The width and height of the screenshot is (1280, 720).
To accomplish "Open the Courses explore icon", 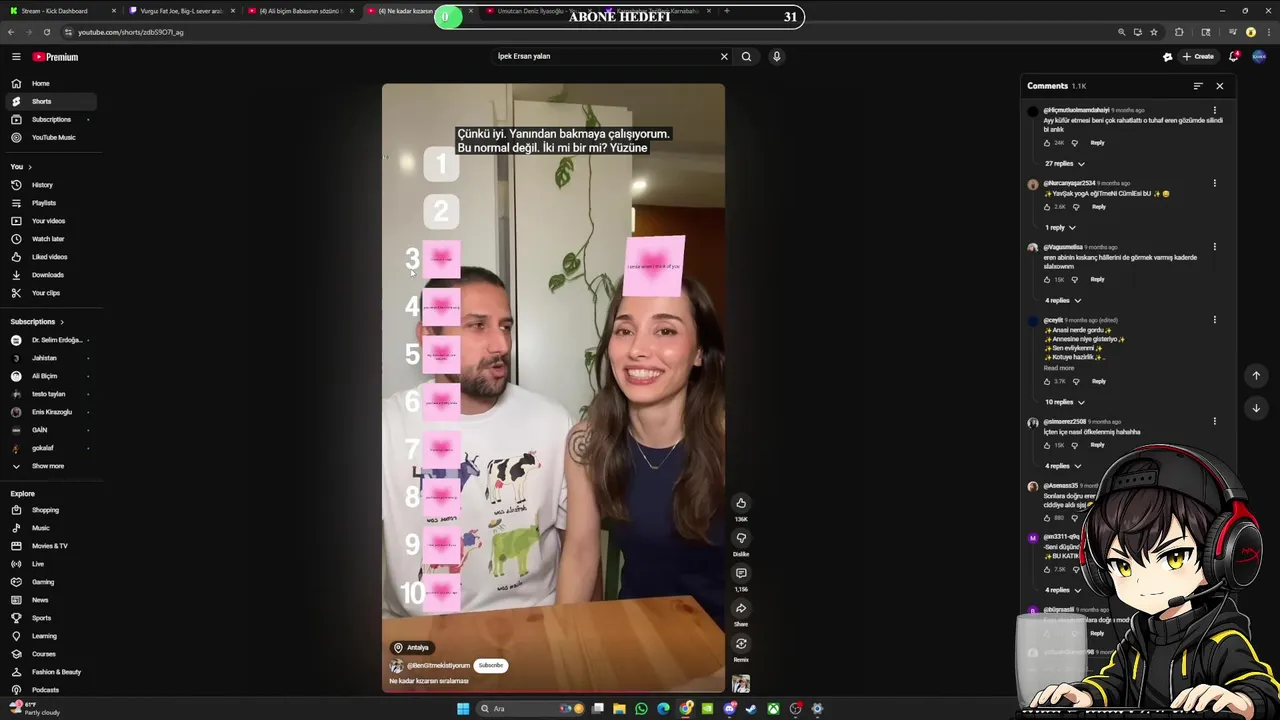I will click(x=16, y=654).
